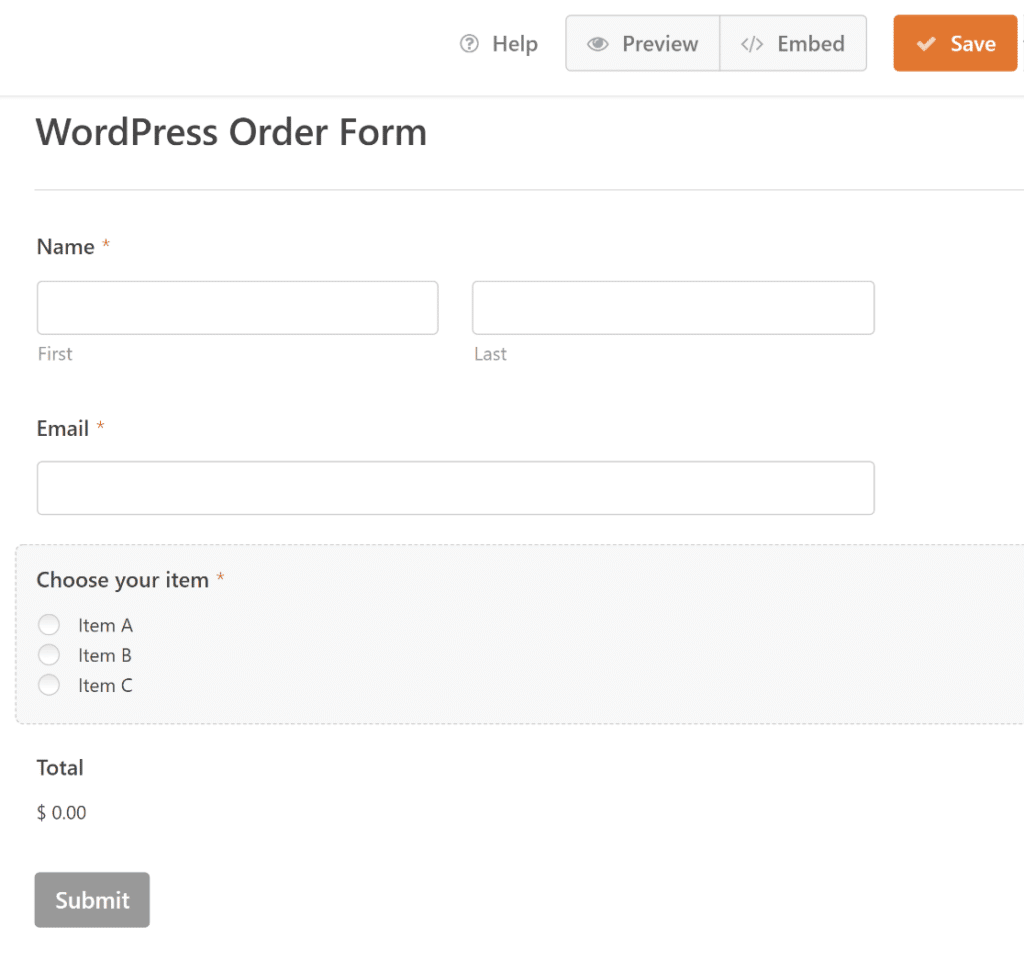Viewport: 1024px width, 960px height.
Task: Click into the Last name field
Action: click(x=673, y=308)
